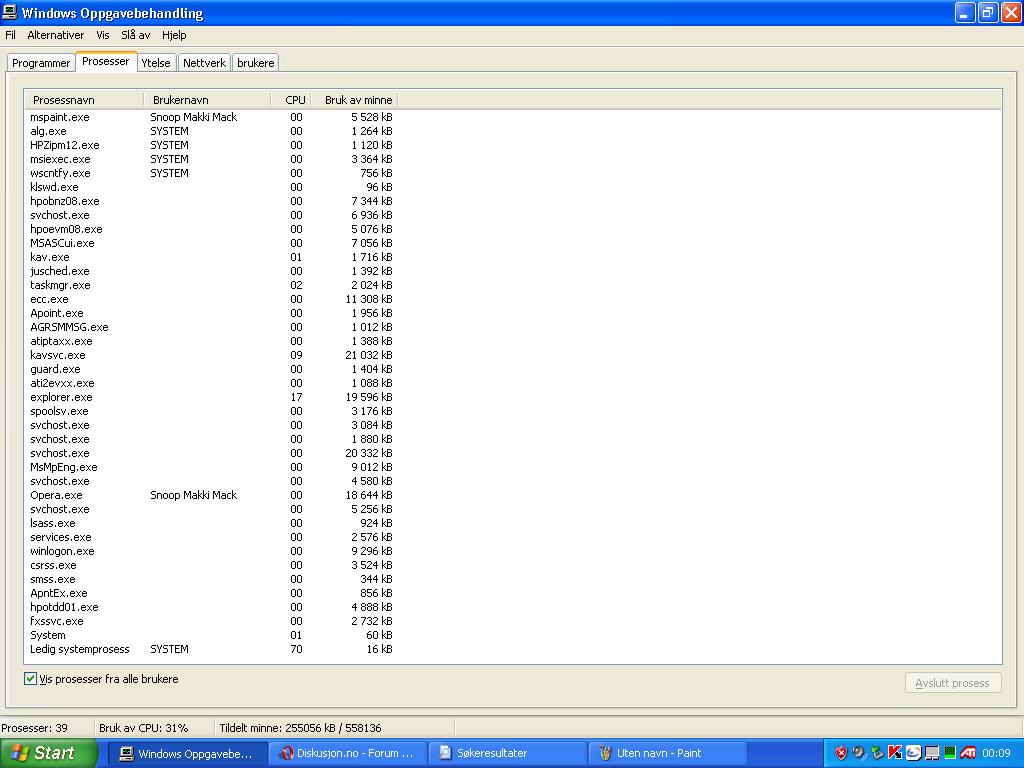Sort by the CPU column header
This screenshot has width=1024, height=768.
point(291,100)
